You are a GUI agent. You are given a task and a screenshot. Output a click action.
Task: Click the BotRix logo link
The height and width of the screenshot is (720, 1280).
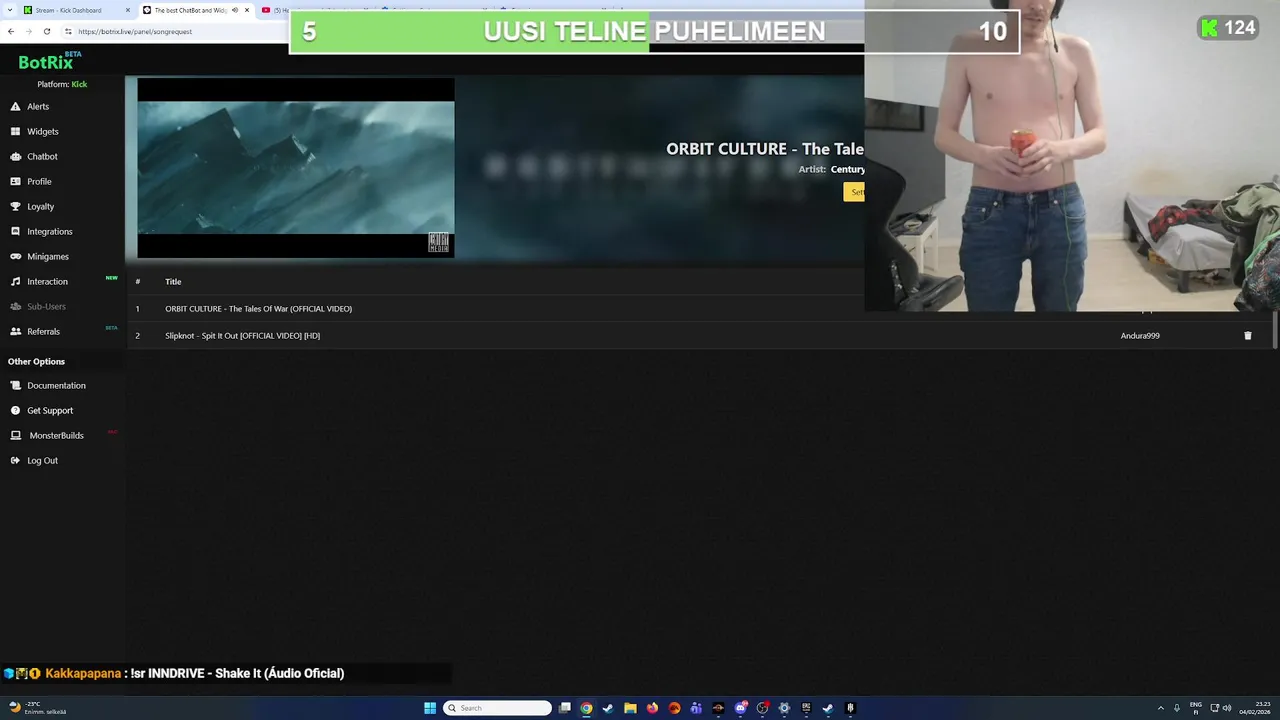click(x=49, y=61)
